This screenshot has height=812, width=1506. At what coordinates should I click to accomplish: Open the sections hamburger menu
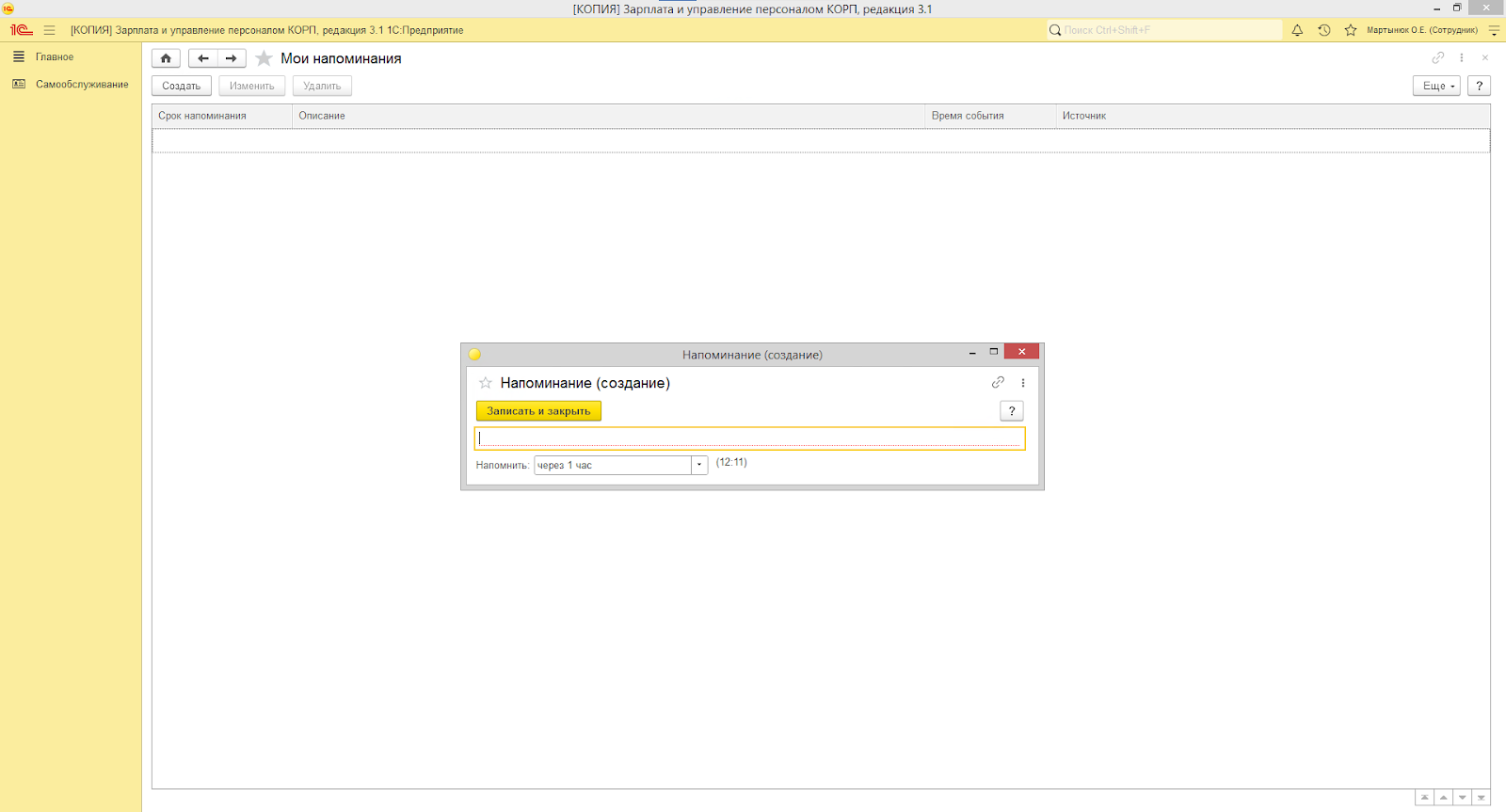point(50,30)
